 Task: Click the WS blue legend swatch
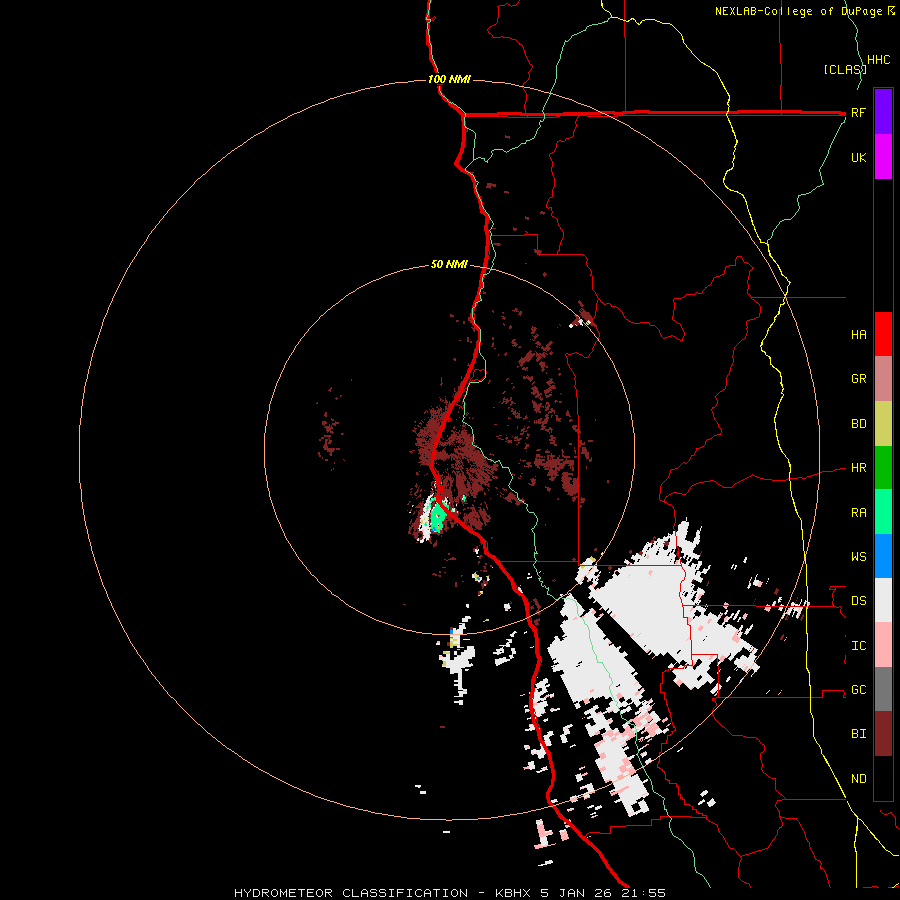883,556
